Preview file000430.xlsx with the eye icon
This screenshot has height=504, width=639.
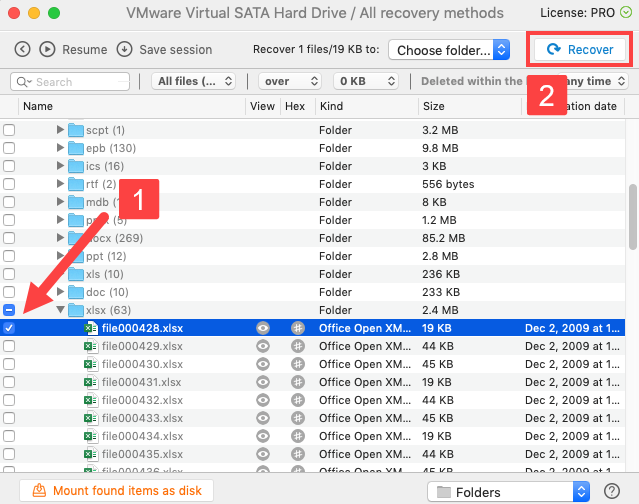[x=263, y=364]
